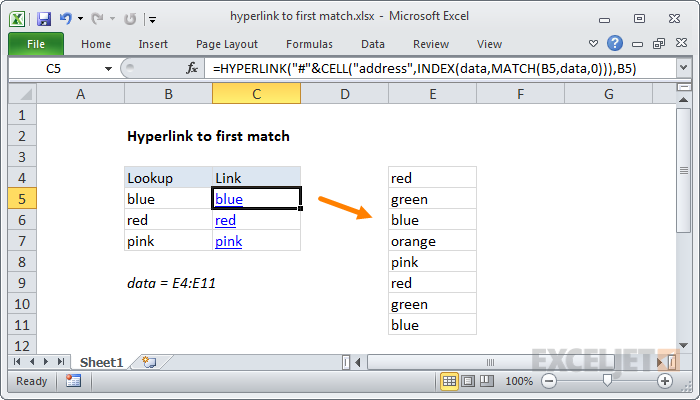Click the last sheet navigation arrow
The width and height of the screenshot is (700, 400).
coord(61,362)
